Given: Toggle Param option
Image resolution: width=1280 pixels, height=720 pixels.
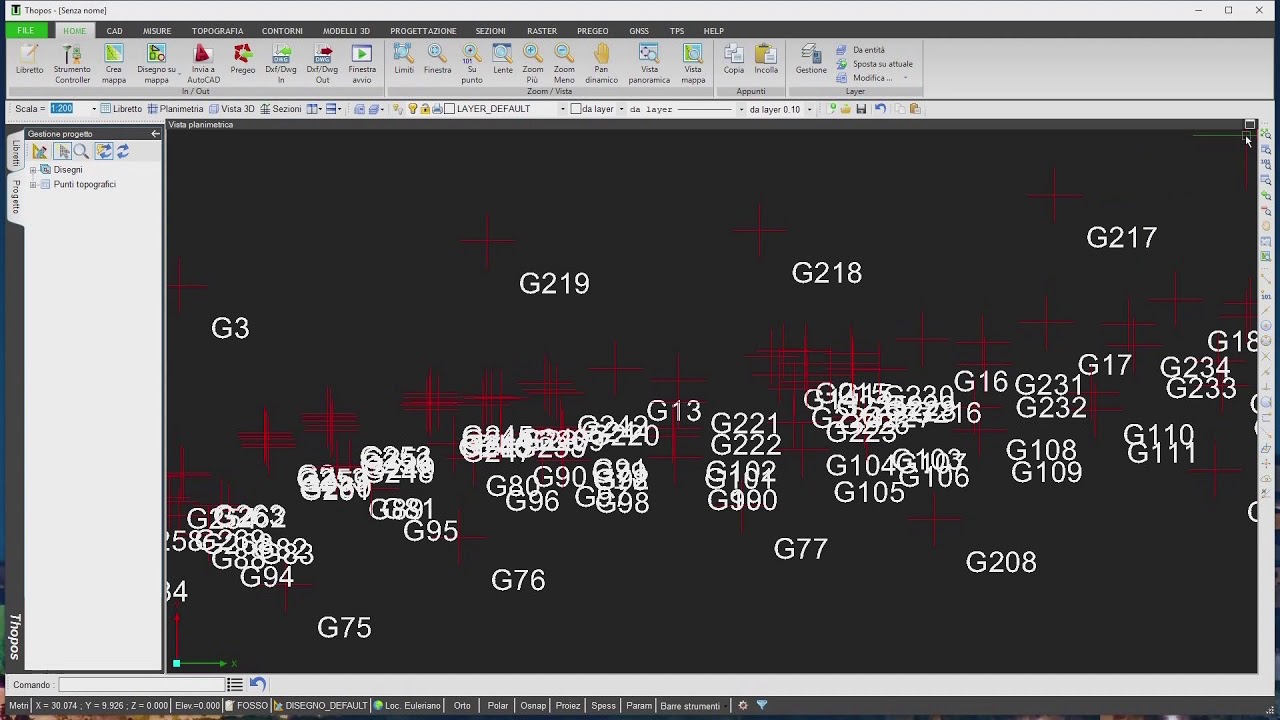Looking at the screenshot, I should (639, 705).
